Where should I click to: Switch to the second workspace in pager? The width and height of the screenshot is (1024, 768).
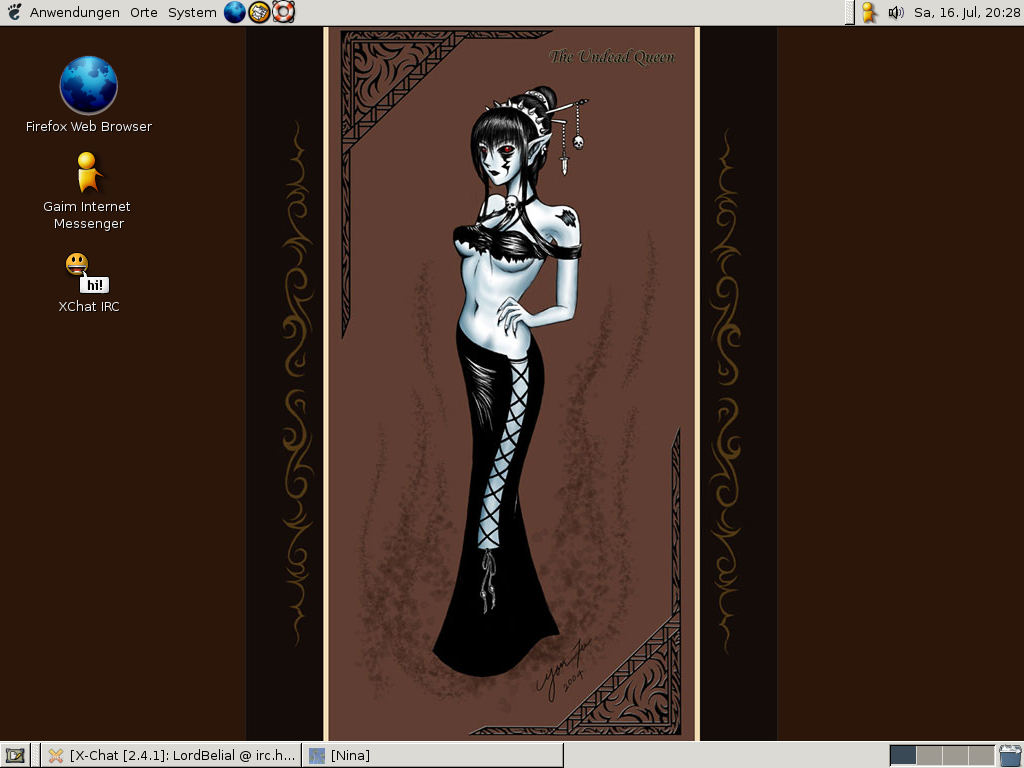coord(929,755)
